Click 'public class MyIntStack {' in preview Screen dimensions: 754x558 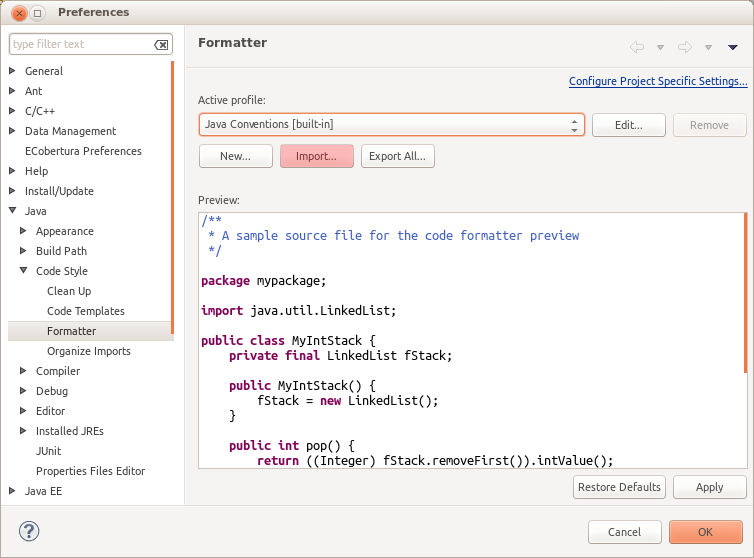pyautogui.click(x=288, y=341)
